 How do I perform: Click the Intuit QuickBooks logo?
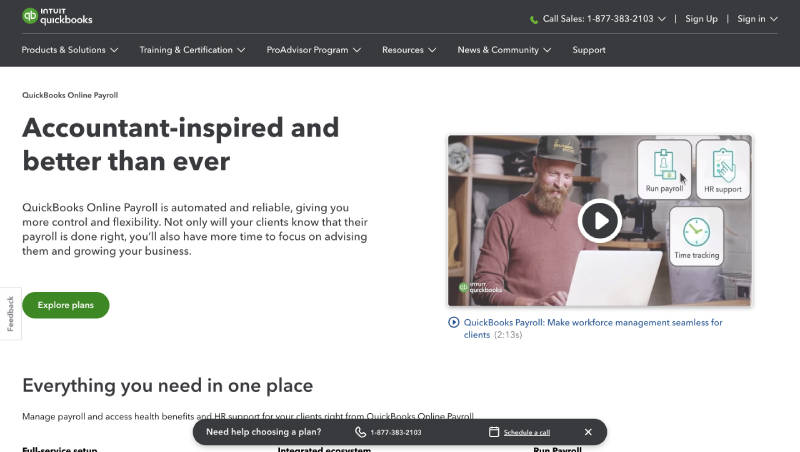click(57, 17)
